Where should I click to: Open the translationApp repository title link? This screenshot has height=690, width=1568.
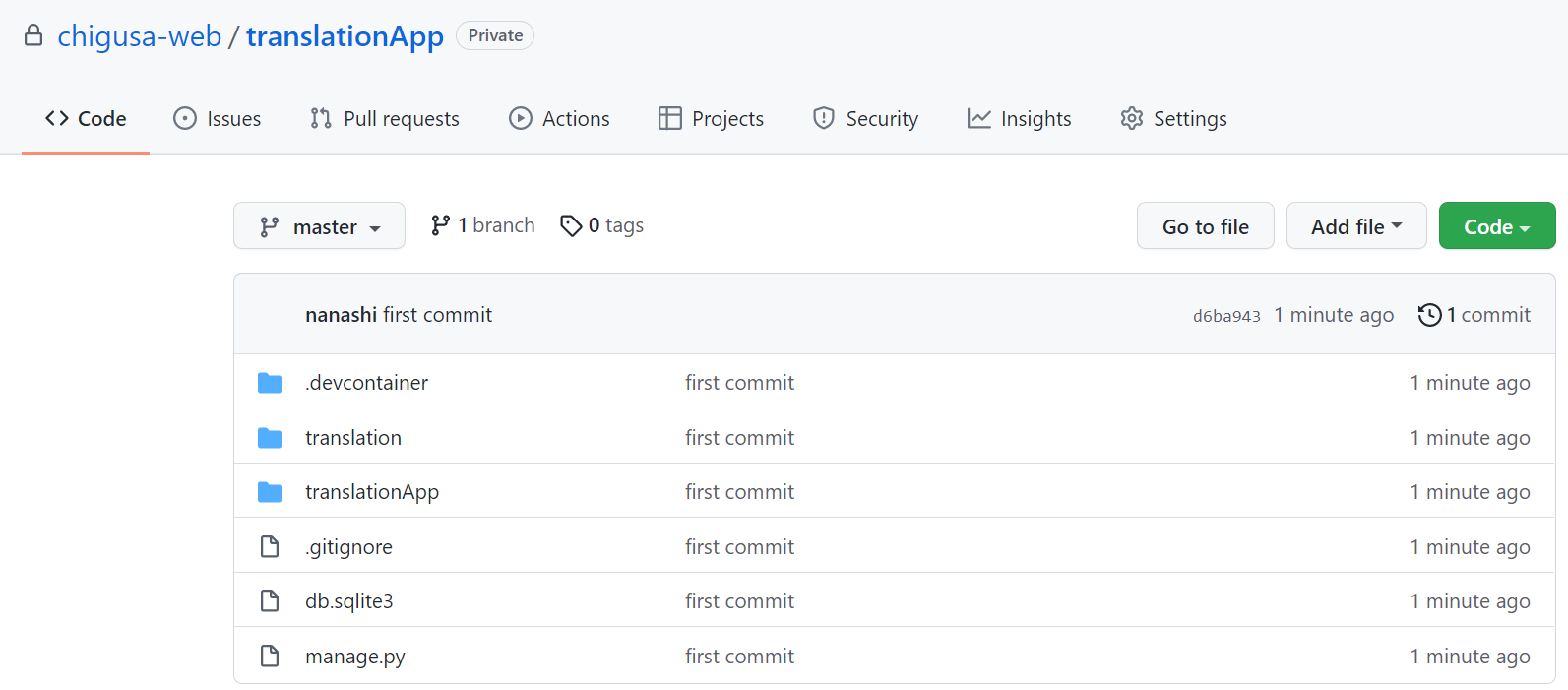coord(345,36)
